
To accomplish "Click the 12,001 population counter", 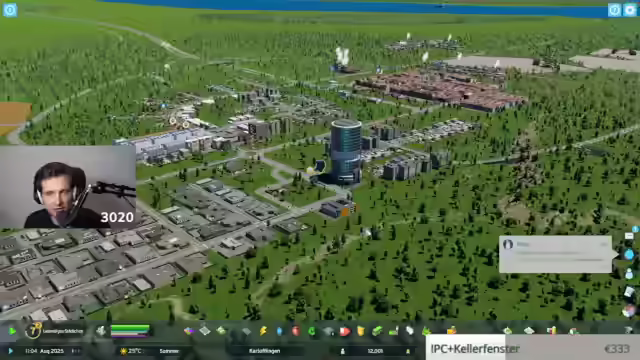I will [375, 351].
